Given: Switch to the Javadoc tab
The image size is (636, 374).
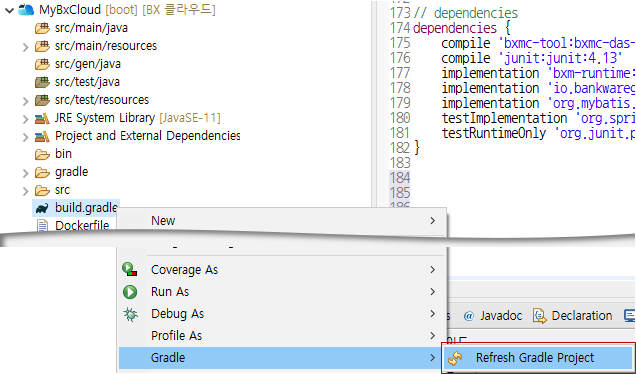Looking at the screenshot, I should click(x=492, y=316).
